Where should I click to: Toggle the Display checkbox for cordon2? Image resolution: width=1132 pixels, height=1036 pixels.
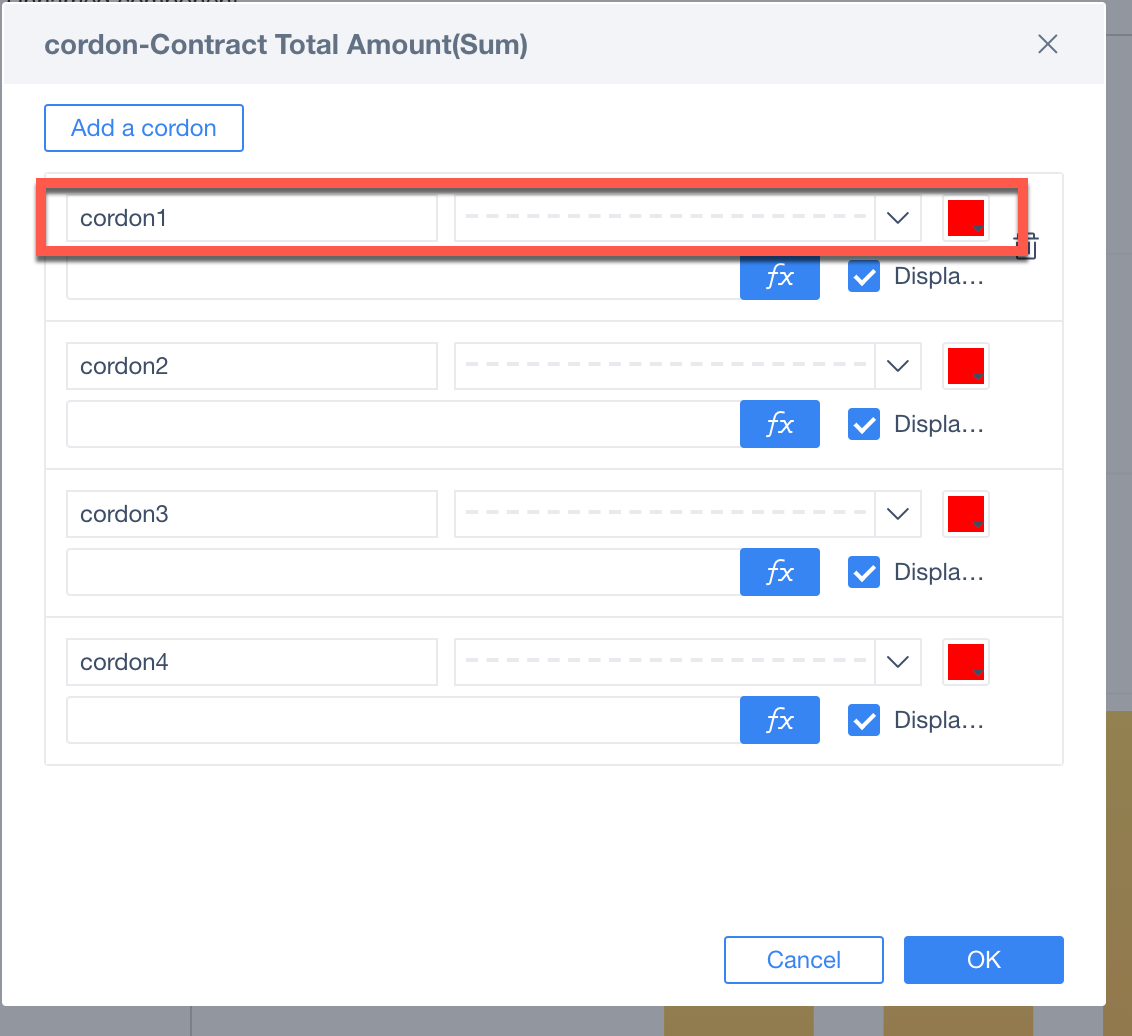[864, 424]
